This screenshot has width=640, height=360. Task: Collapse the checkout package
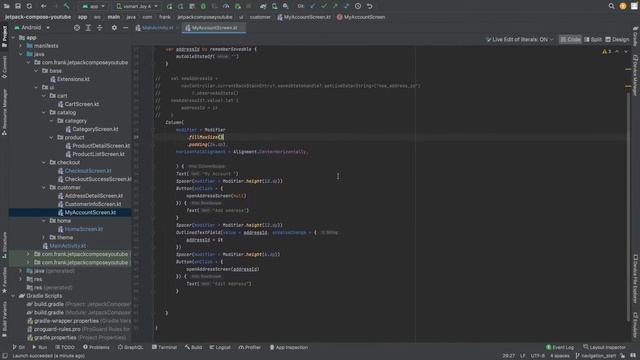44,162
